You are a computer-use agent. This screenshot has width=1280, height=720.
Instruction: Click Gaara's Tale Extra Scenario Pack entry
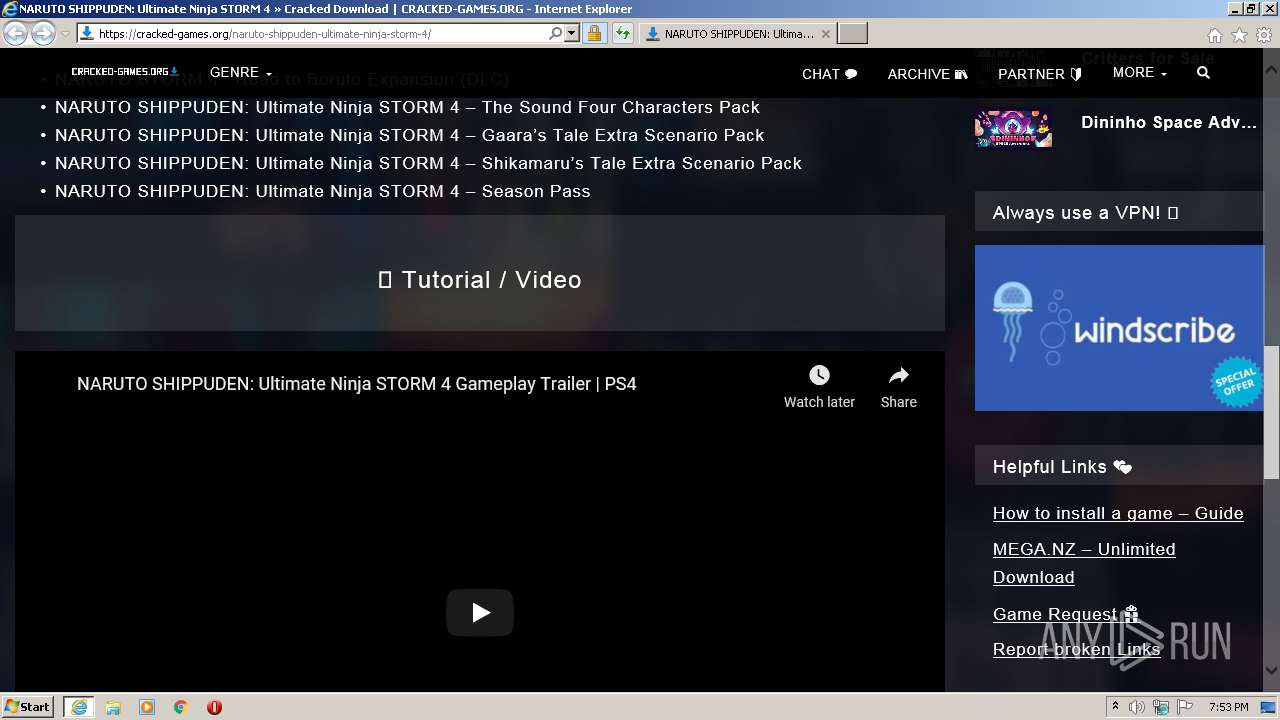click(x=409, y=135)
